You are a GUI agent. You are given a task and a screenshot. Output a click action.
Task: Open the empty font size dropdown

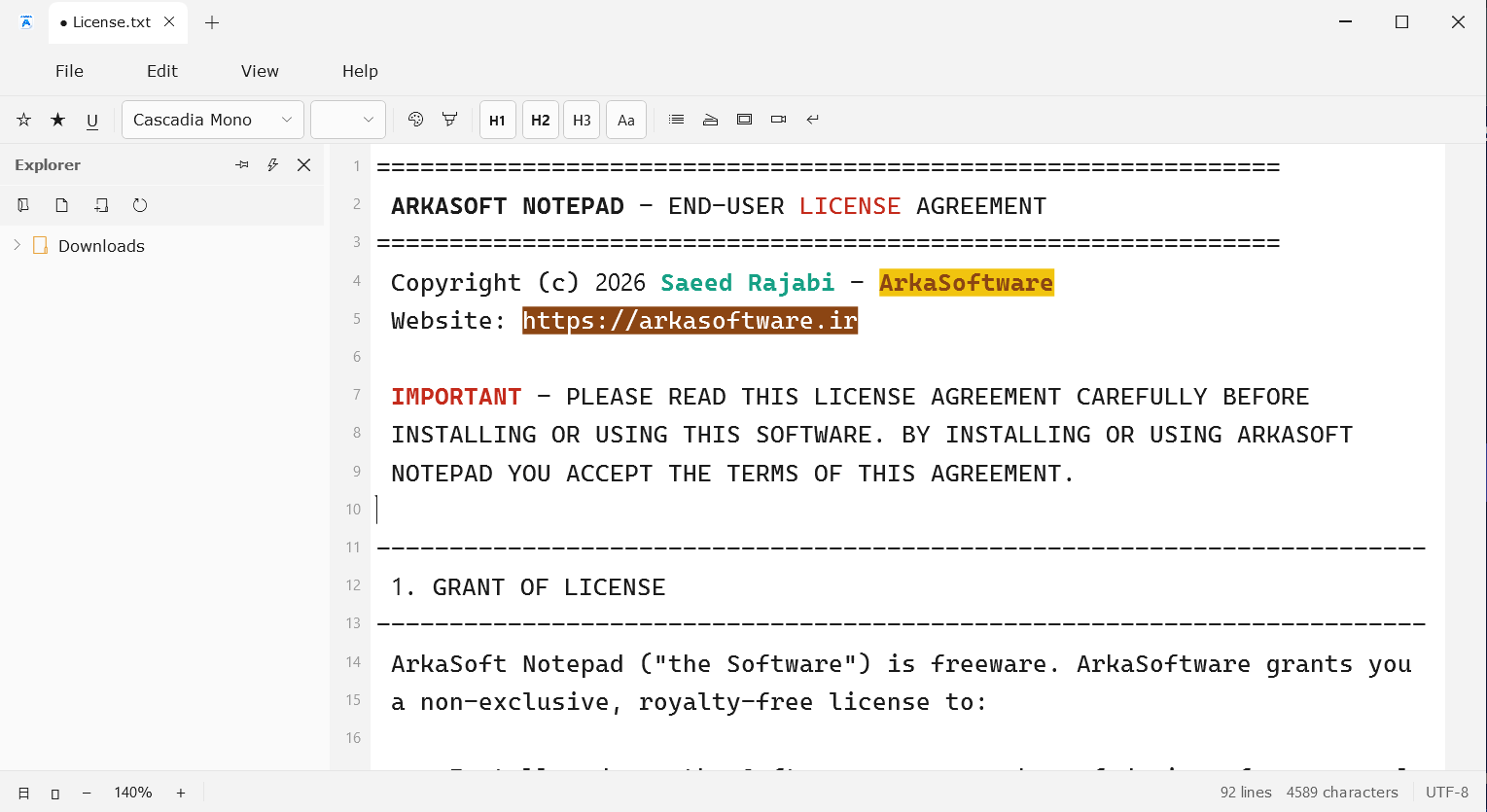click(348, 120)
